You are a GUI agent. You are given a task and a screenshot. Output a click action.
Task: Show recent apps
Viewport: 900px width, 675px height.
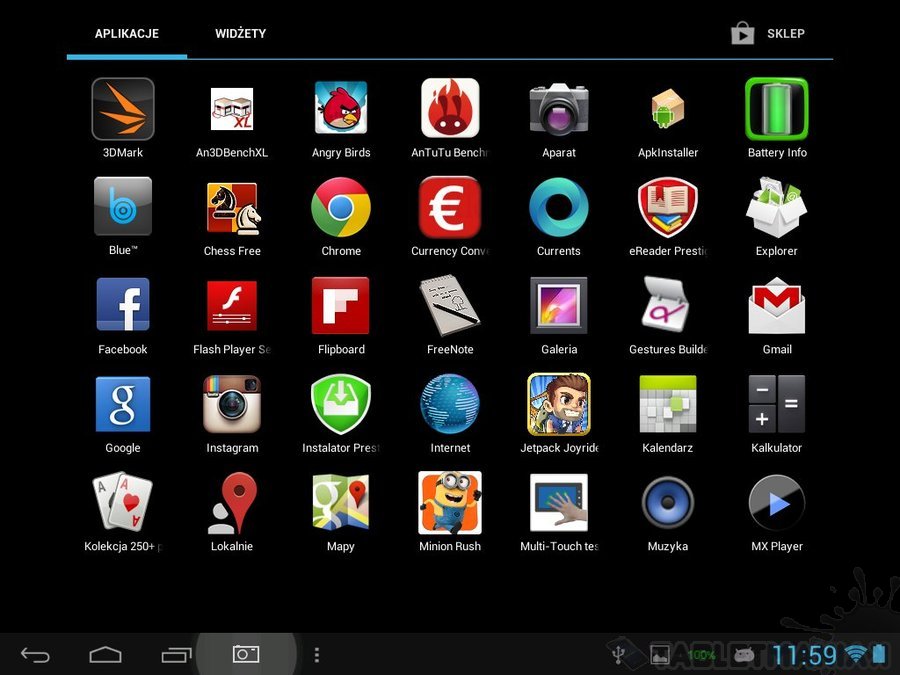[x=176, y=655]
